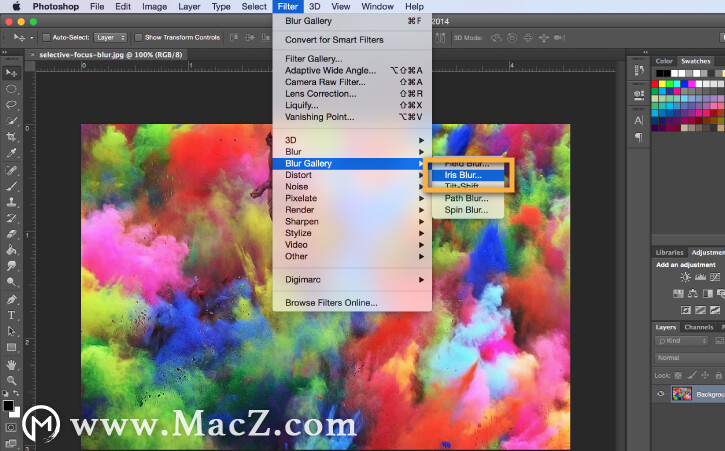
Task: Toggle Quick Mask mode
Action: [x=11, y=427]
